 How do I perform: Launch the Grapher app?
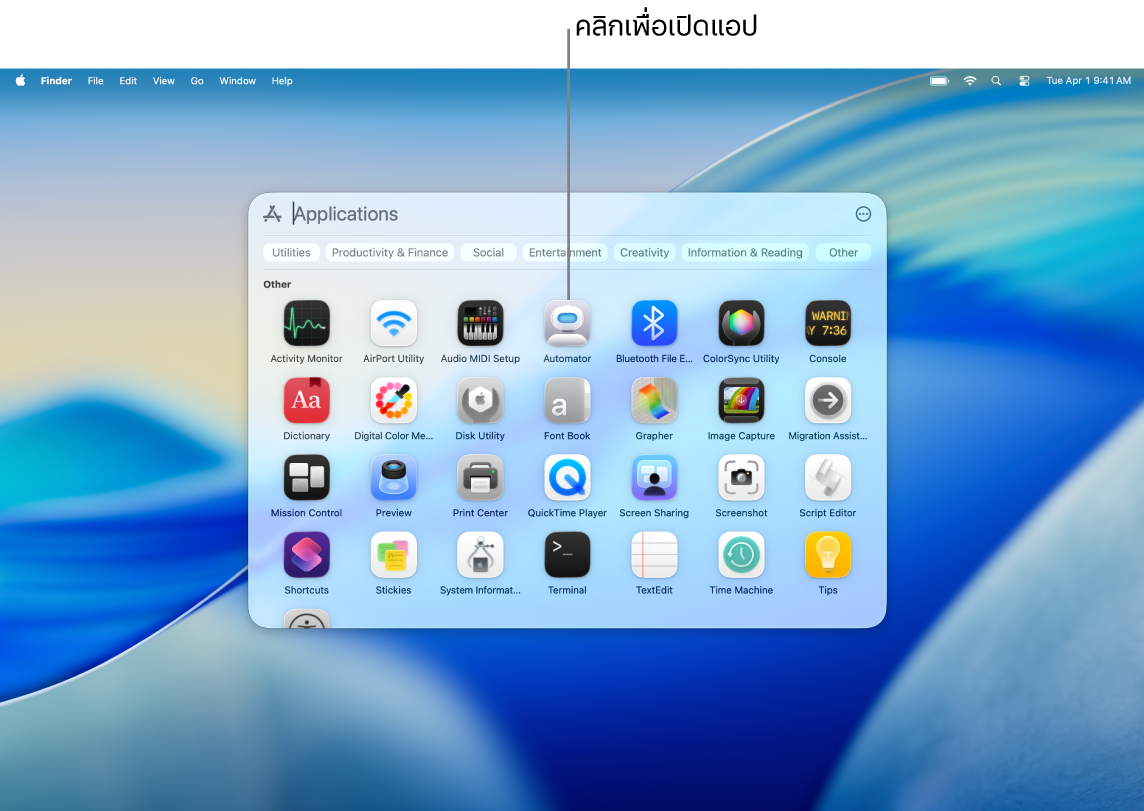654,400
